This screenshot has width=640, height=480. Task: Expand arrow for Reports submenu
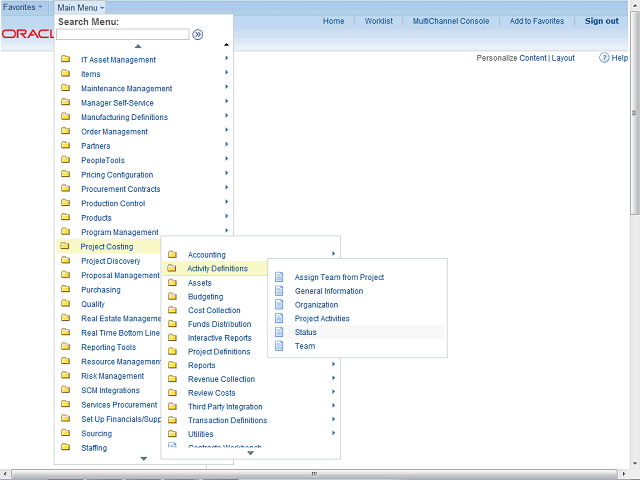(333, 364)
